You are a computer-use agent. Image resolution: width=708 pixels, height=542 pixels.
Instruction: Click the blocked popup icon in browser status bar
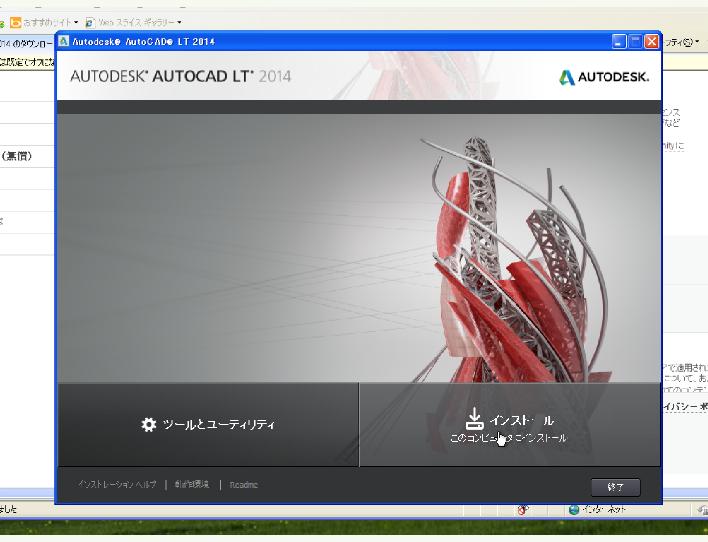point(523,510)
